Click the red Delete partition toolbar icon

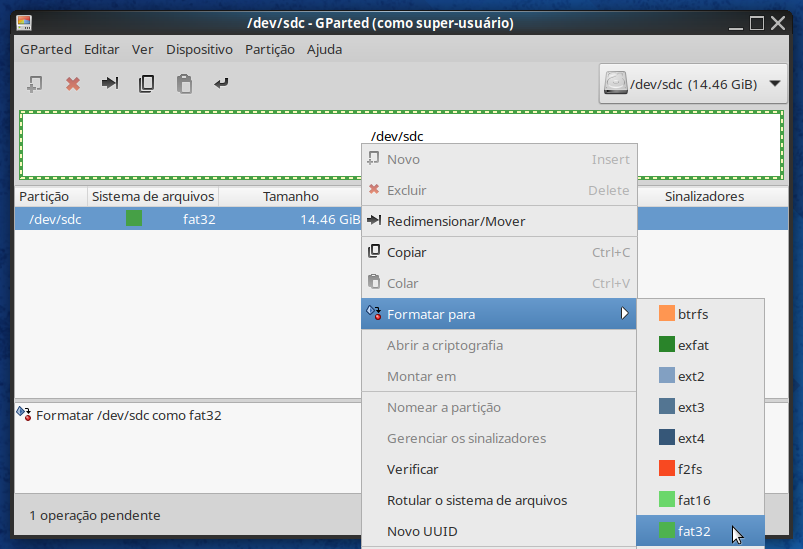tap(73, 83)
